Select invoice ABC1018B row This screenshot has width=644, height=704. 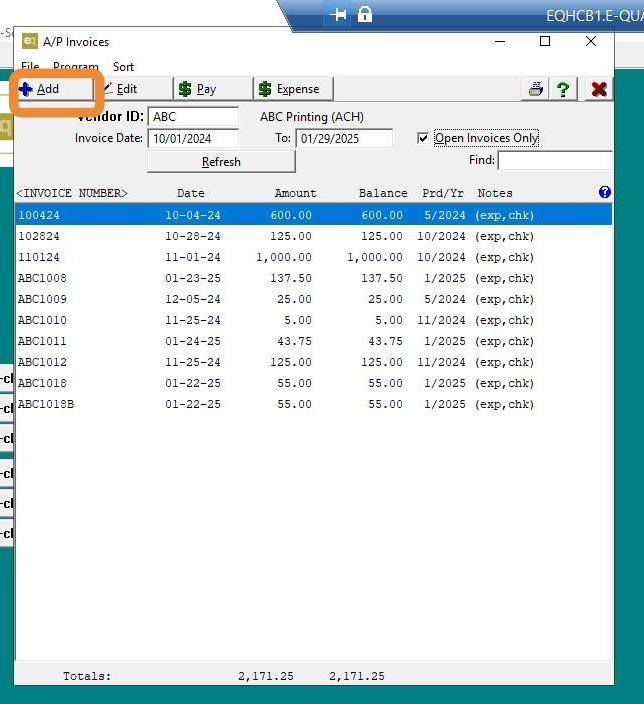(x=313, y=404)
